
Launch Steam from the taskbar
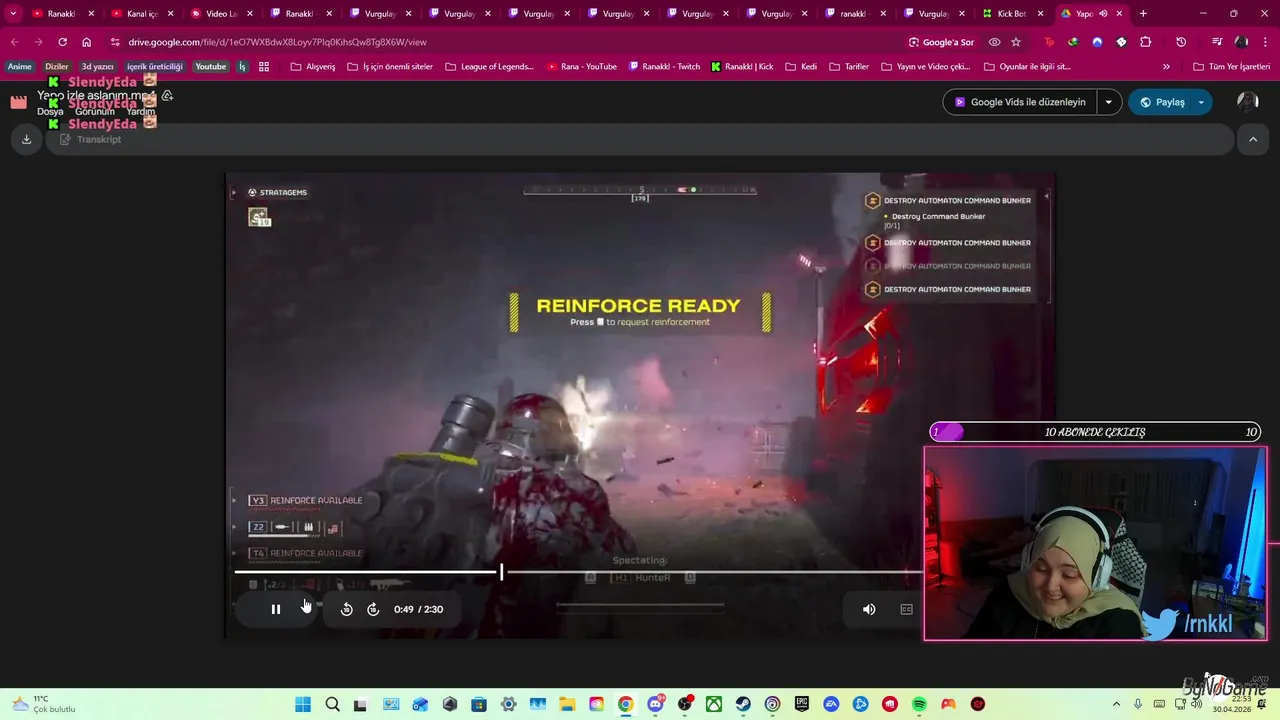coord(743,704)
